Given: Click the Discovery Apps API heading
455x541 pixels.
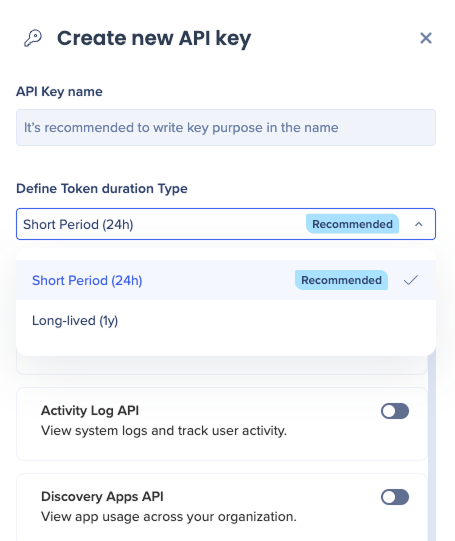Looking at the screenshot, I should click(102, 496).
